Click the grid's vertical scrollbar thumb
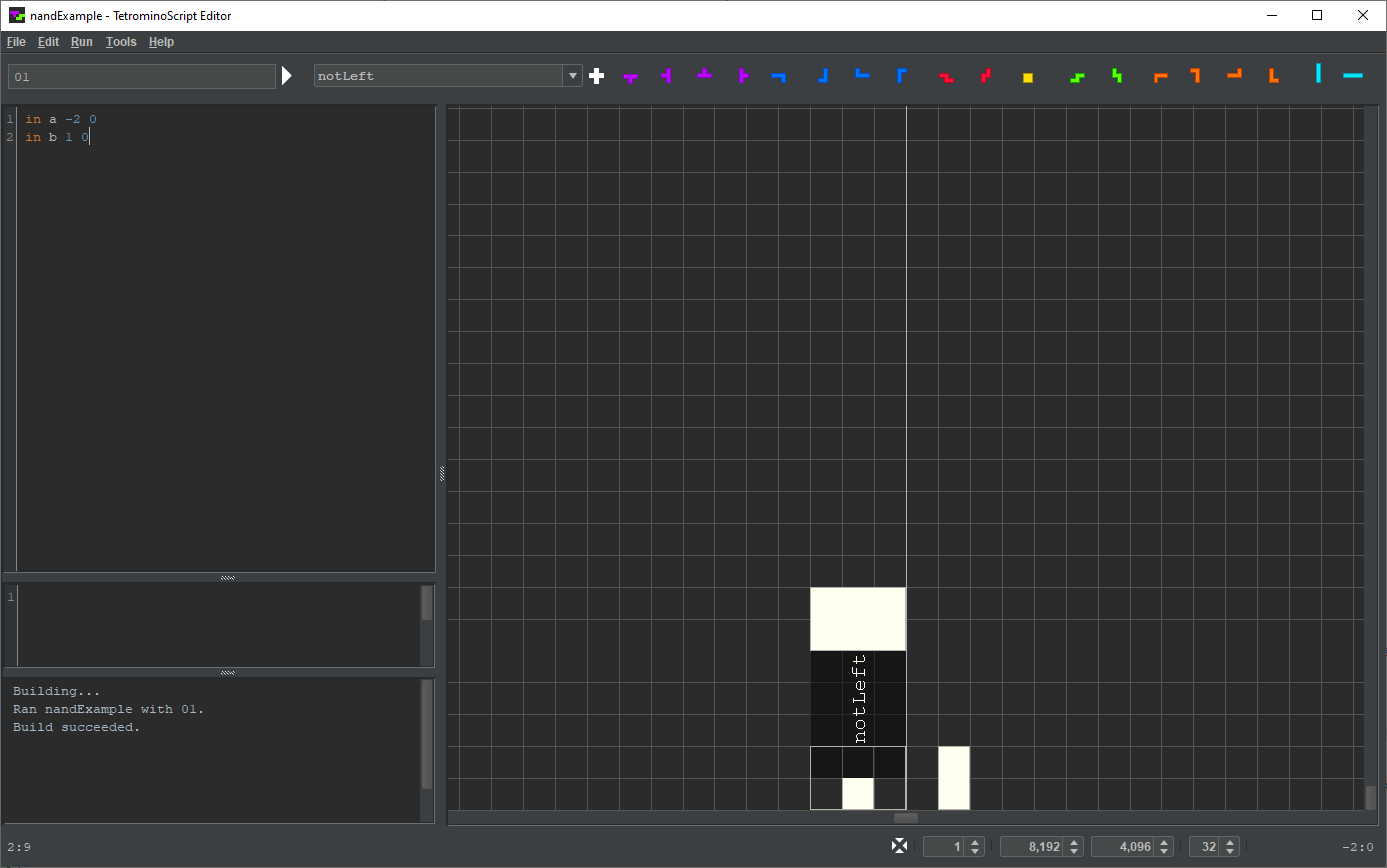 pos(1371,798)
